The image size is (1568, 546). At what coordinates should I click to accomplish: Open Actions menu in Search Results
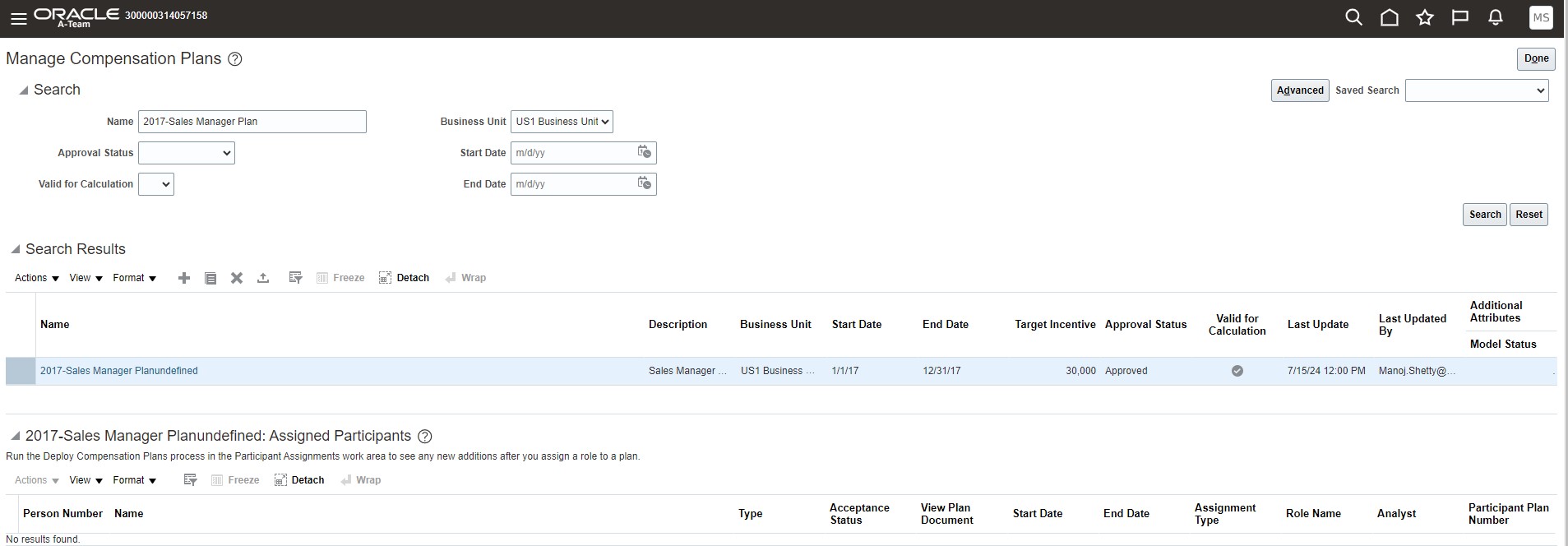coord(37,278)
